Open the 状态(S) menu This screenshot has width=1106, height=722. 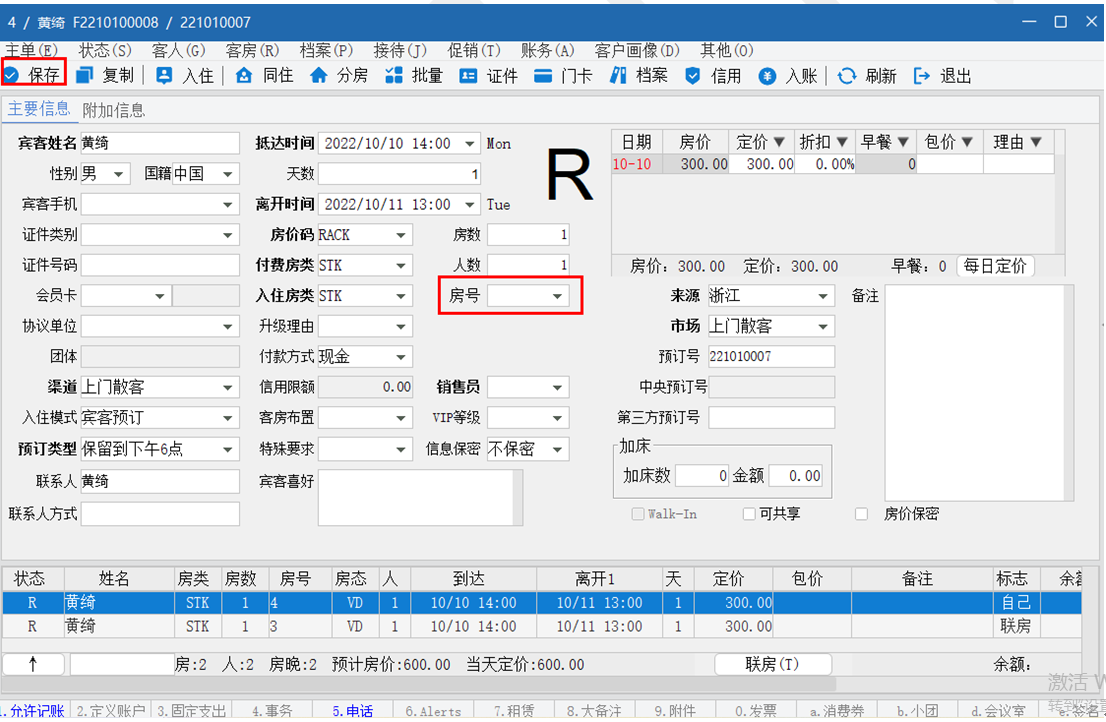click(105, 50)
